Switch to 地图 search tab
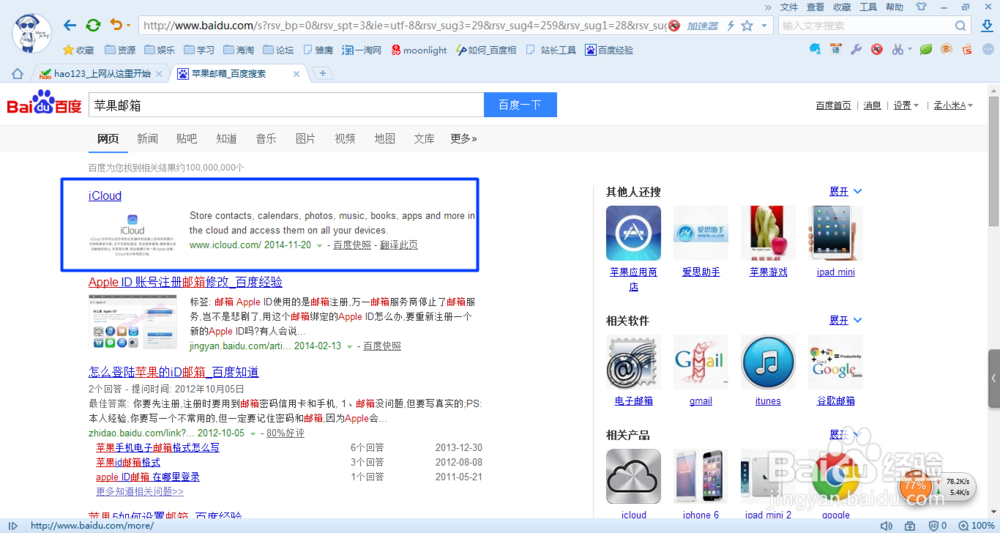 385,138
